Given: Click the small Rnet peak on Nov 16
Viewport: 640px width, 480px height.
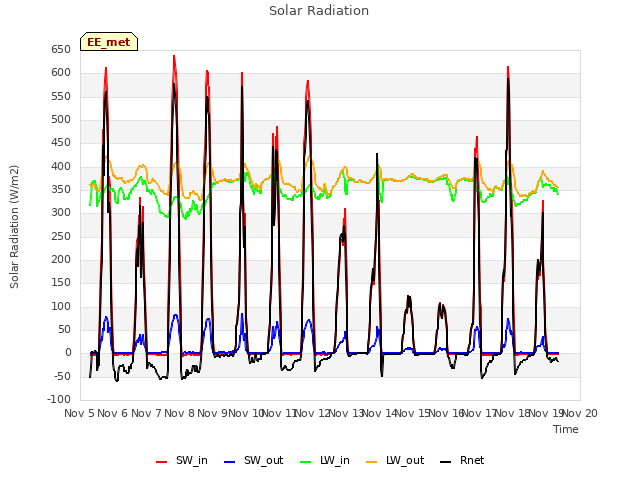Looking at the screenshot, I should (x=440, y=303).
